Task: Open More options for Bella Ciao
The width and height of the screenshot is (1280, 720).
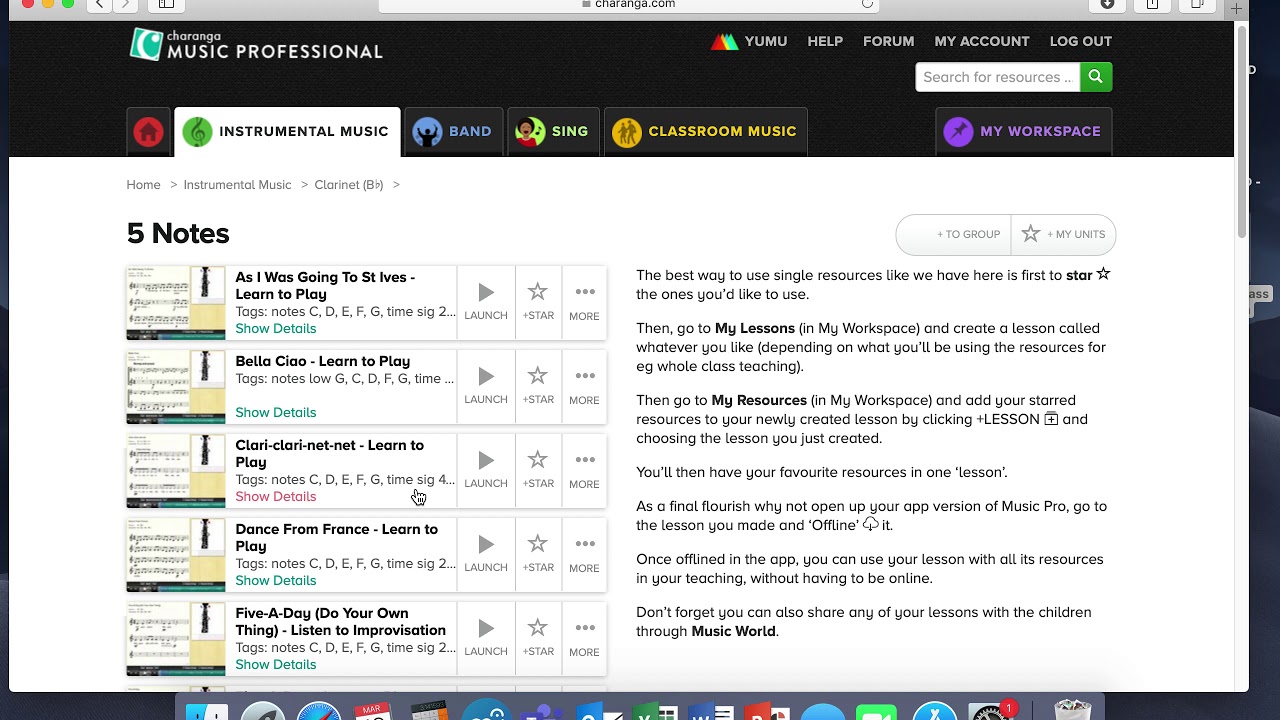Action: [584, 385]
